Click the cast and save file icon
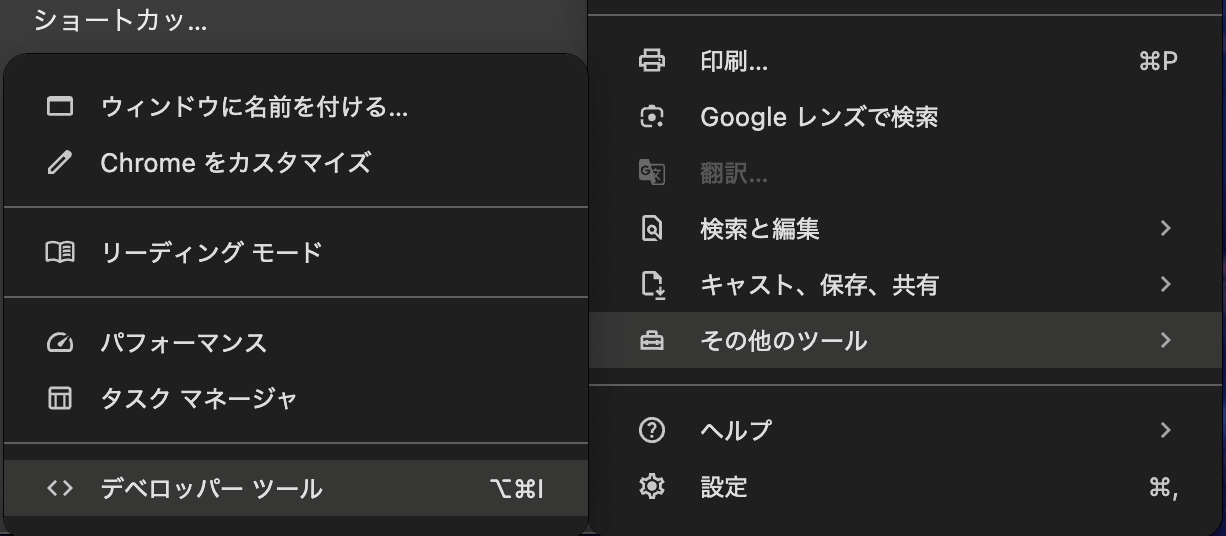The width and height of the screenshot is (1226, 536). click(x=652, y=285)
